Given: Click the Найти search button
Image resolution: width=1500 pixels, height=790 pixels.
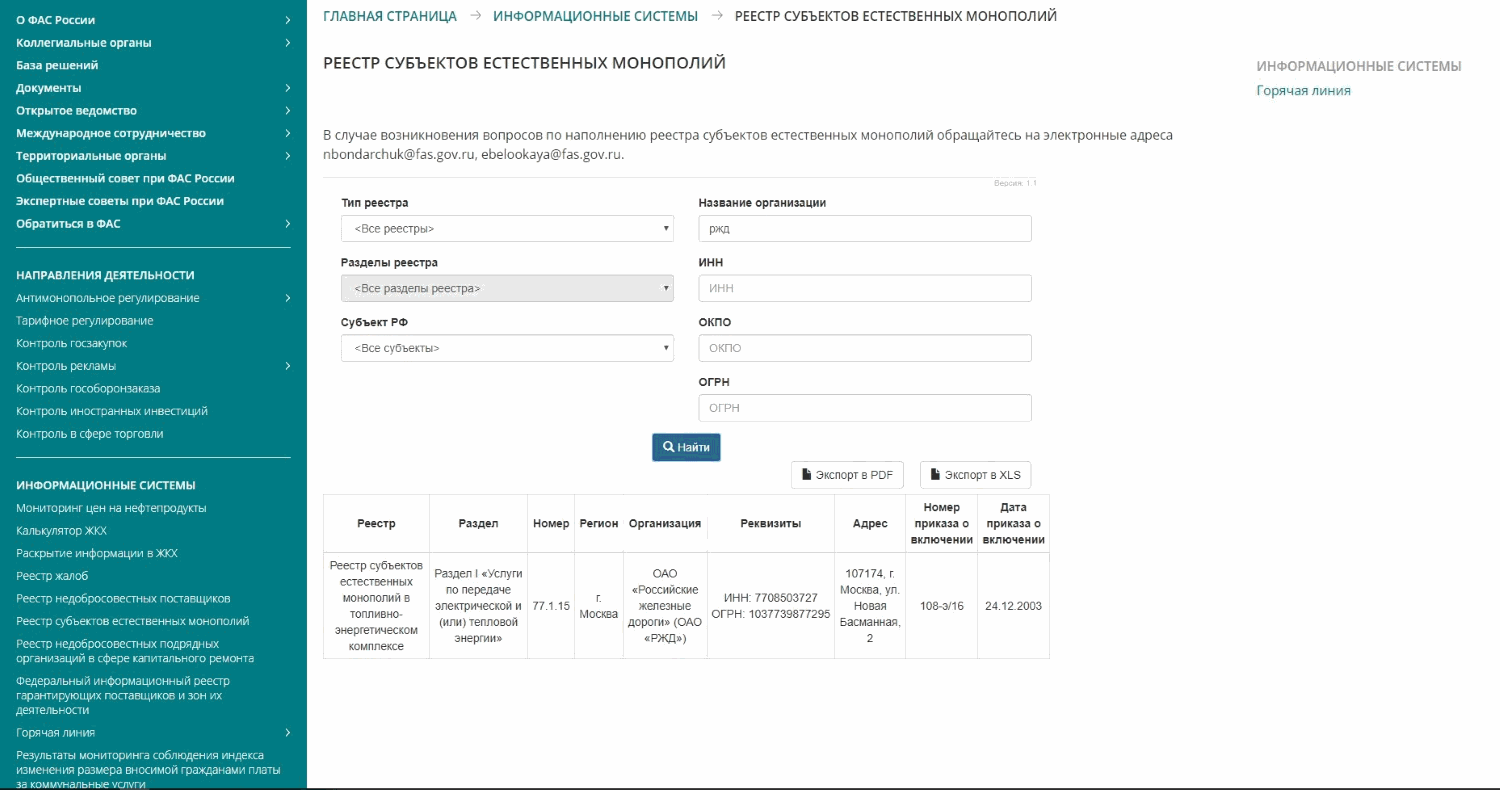Looking at the screenshot, I should click(x=686, y=447).
